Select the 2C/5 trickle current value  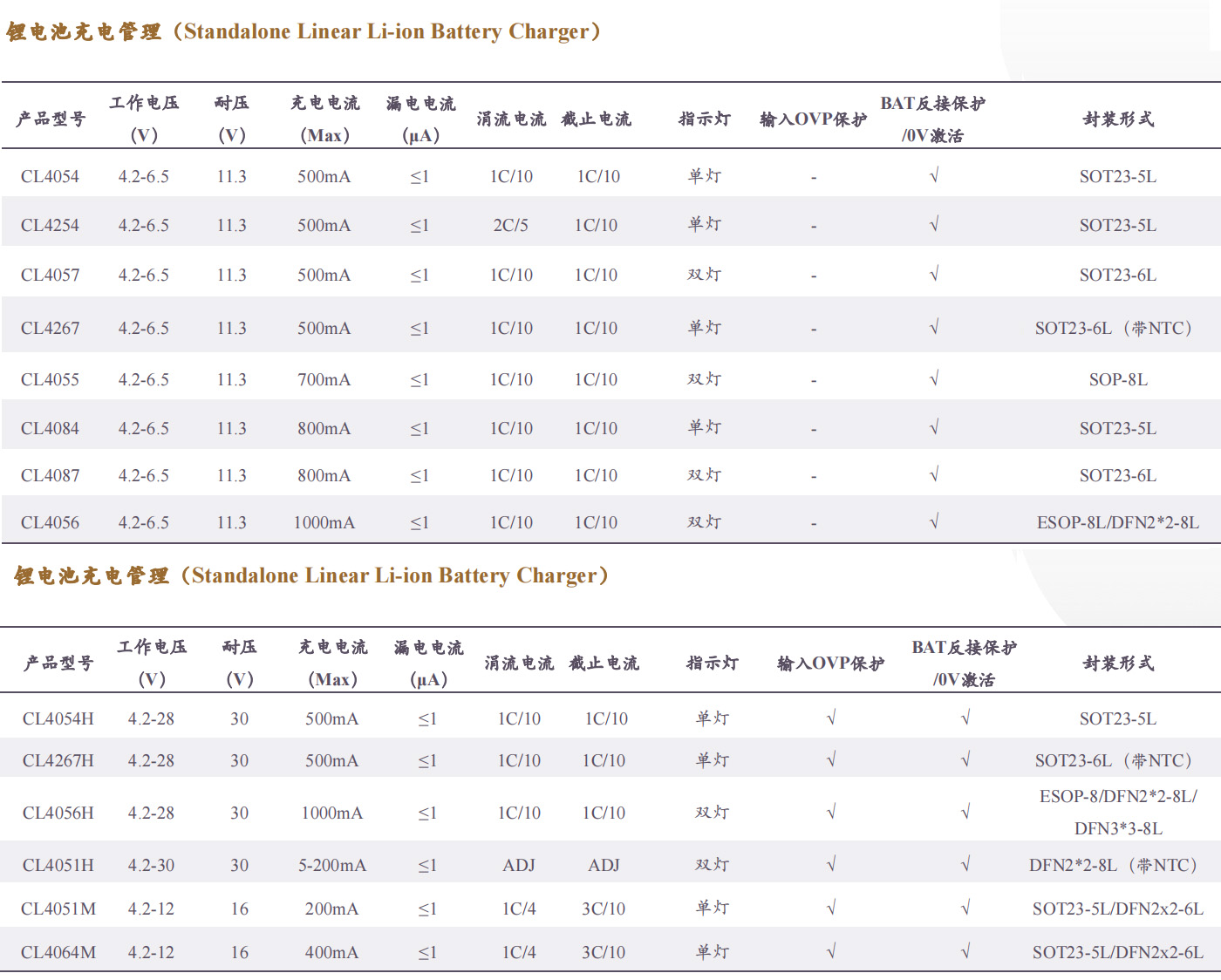pyautogui.click(x=510, y=226)
